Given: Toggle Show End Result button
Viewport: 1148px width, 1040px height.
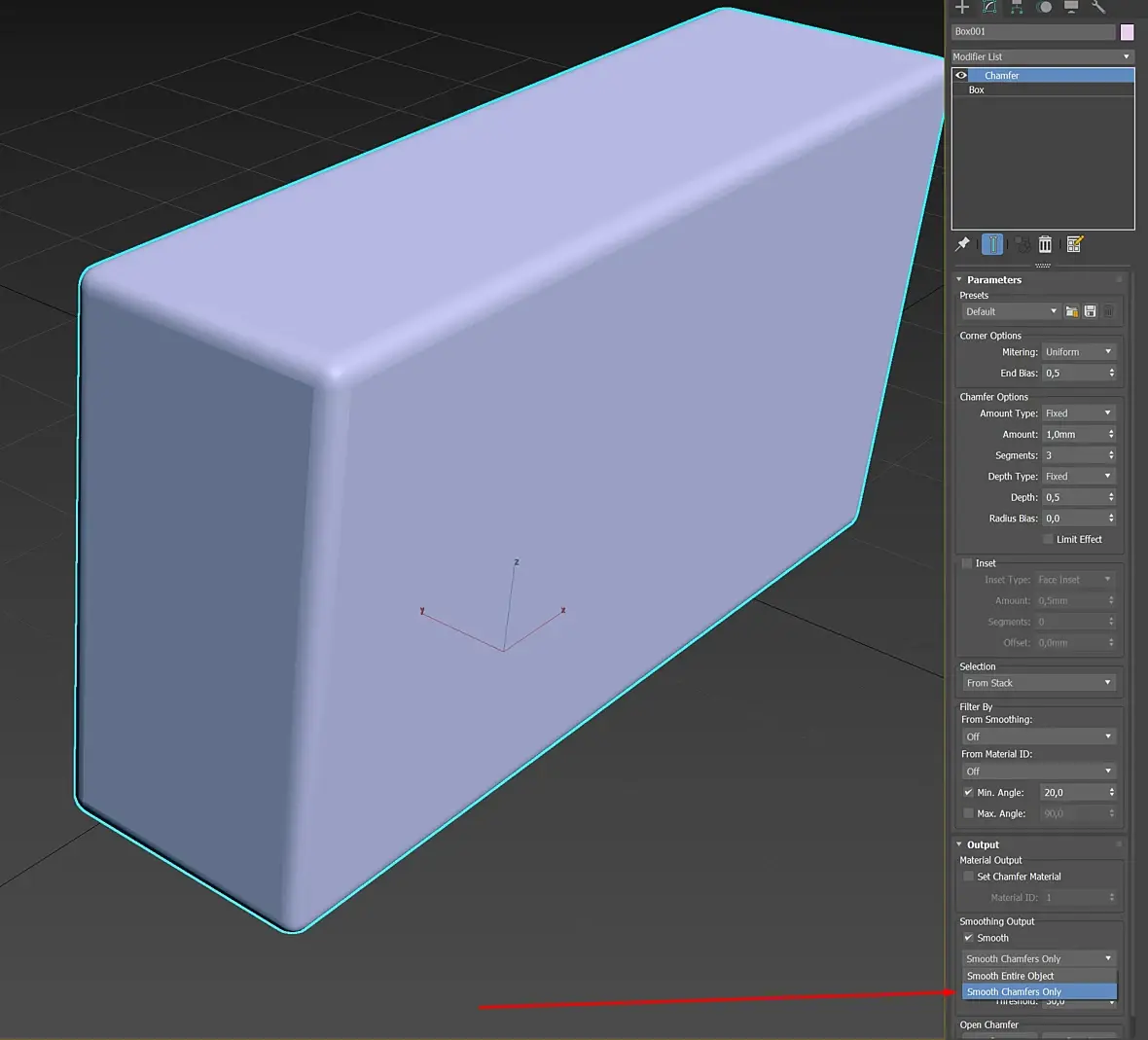Looking at the screenshot, I should [992, 244].
